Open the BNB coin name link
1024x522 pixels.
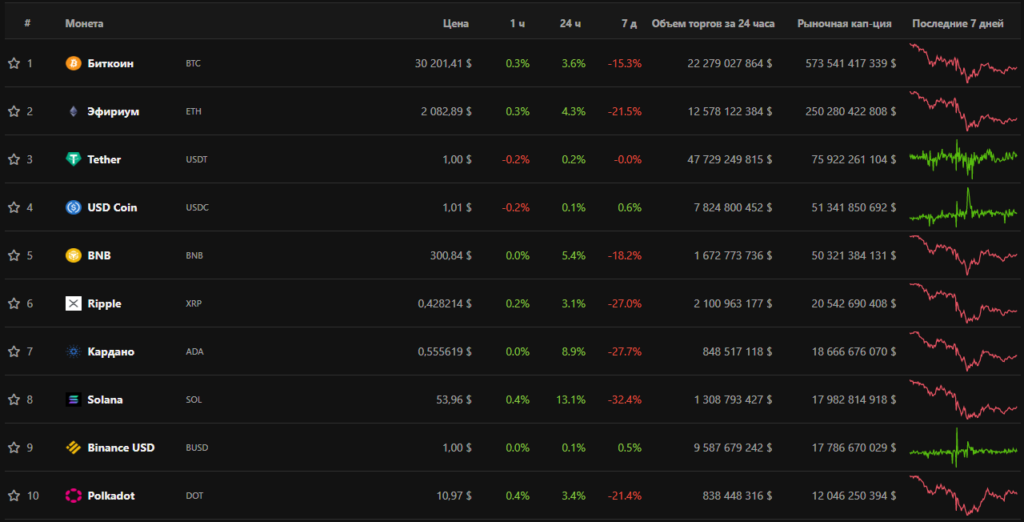pyautogui.click(x=99, y=255)
